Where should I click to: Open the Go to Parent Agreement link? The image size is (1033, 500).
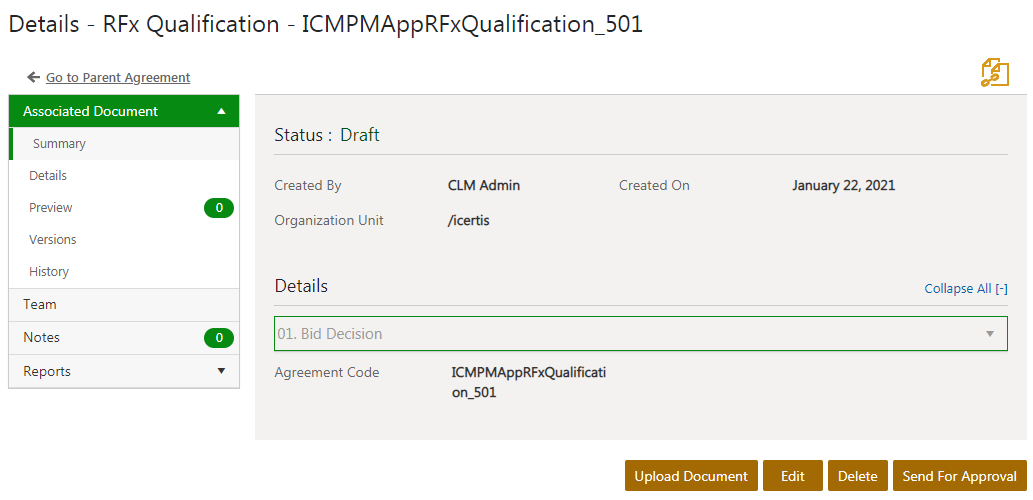click(118, 77)
